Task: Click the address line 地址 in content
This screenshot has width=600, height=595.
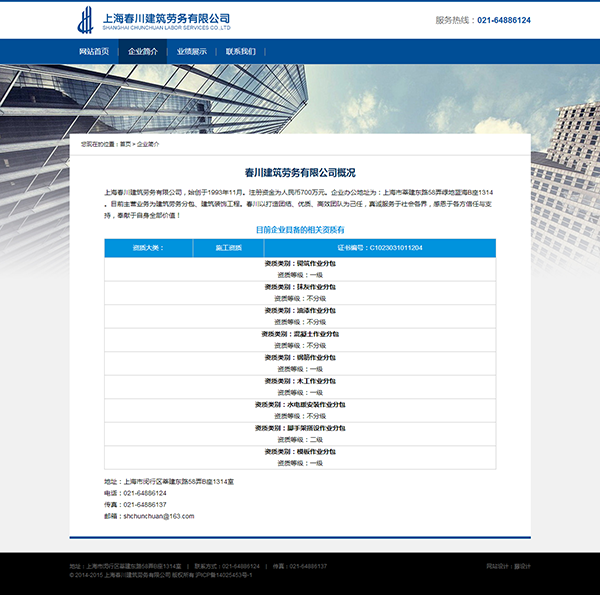Action: (169, 482)
